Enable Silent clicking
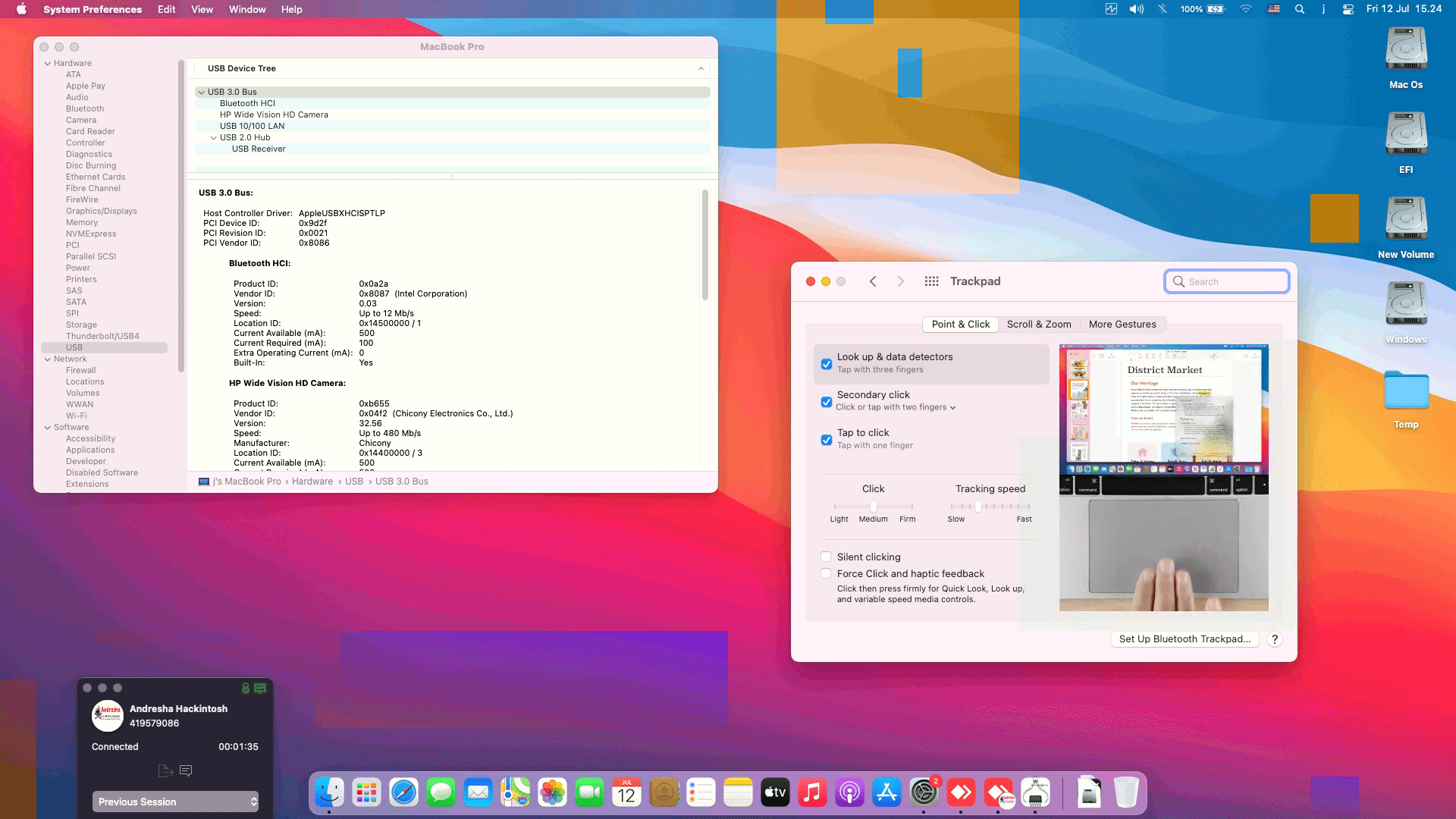Image resolution: width=1456 pixels, height=819 pixels. point(826,557)
